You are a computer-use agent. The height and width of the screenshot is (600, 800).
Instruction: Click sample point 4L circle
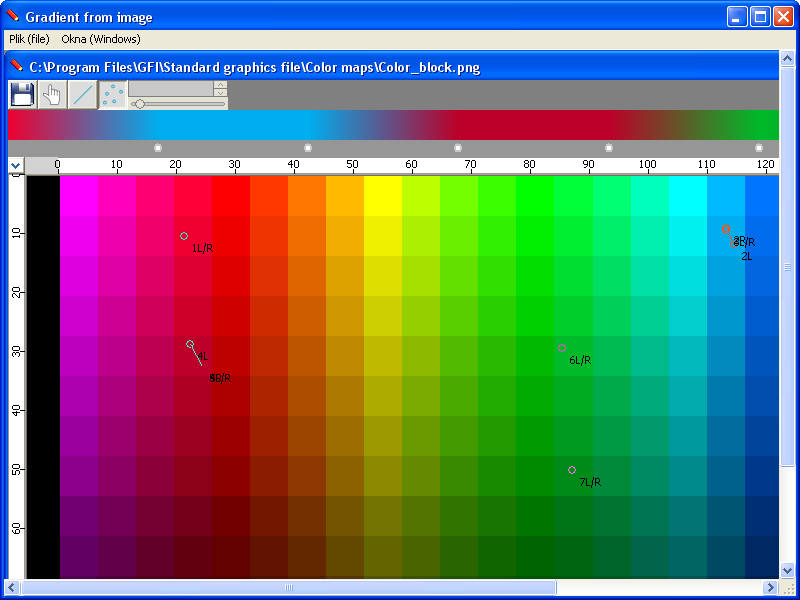click(190, 344)
